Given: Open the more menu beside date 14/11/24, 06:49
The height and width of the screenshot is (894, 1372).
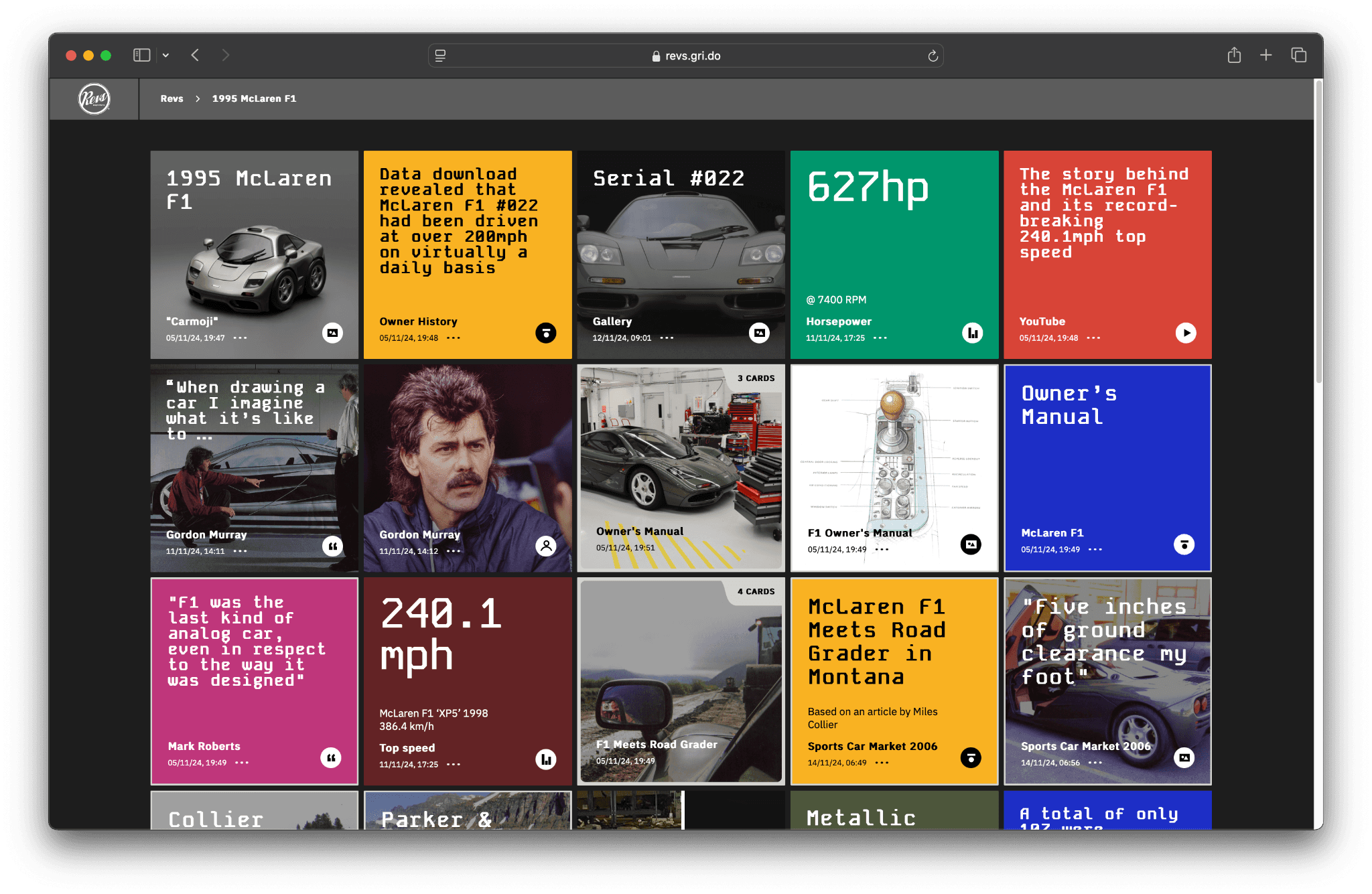Looking at the screenshot, I should [x=882, y=763].
